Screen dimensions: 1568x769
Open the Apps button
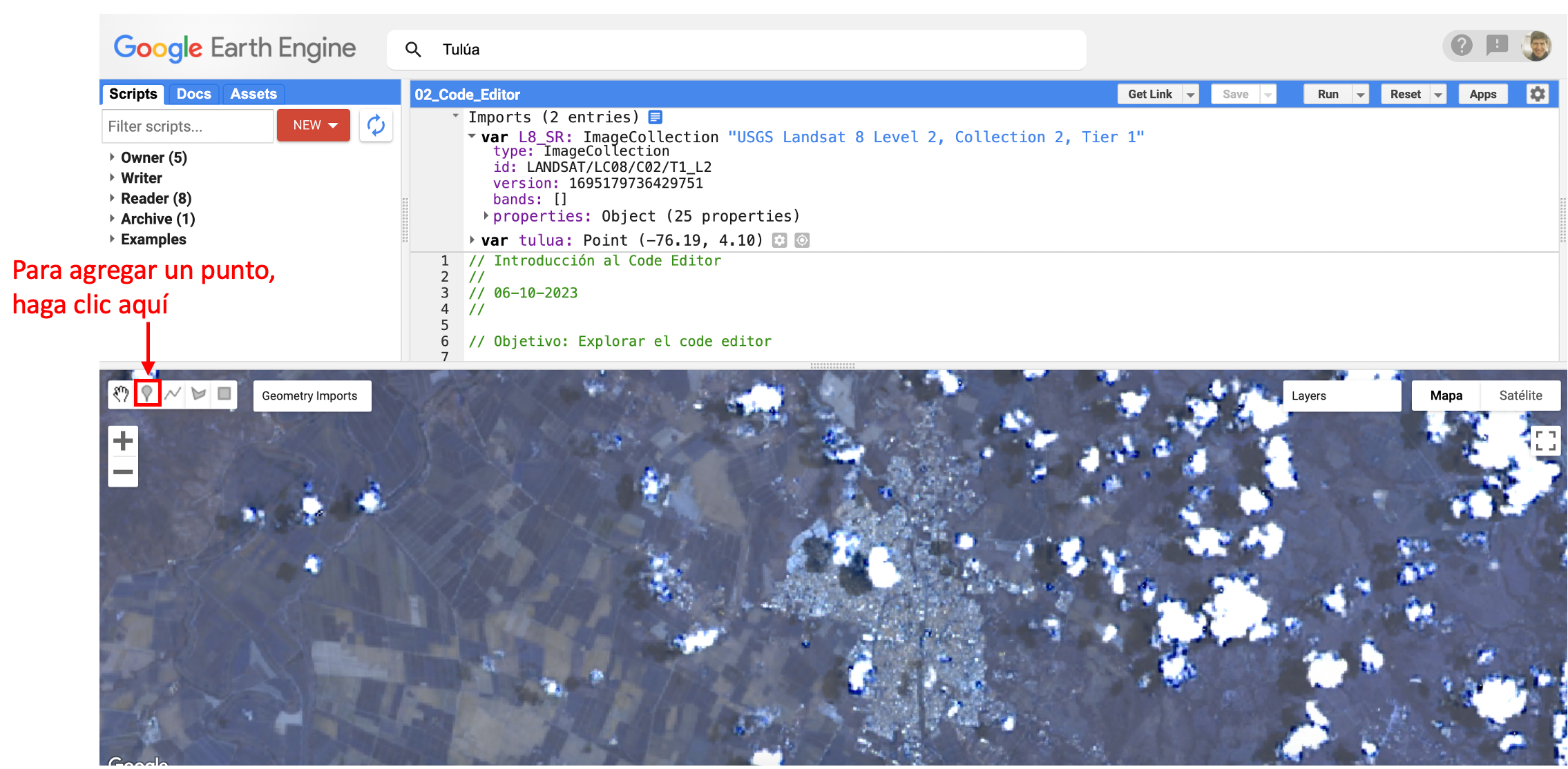click(x=1482, y=95)
